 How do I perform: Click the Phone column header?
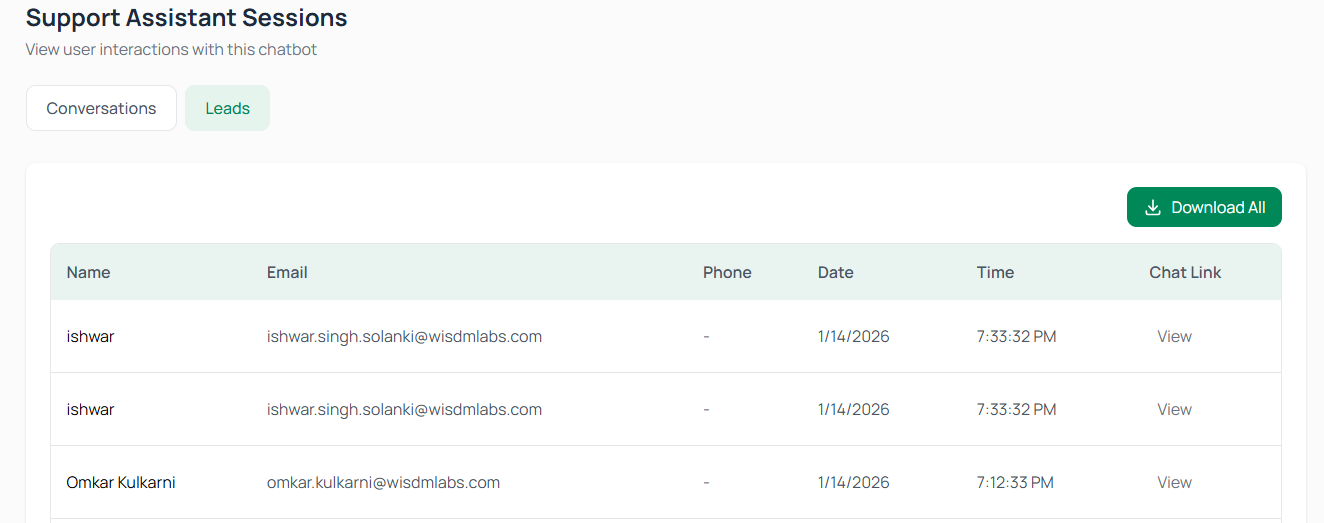(x=727, y=272)
